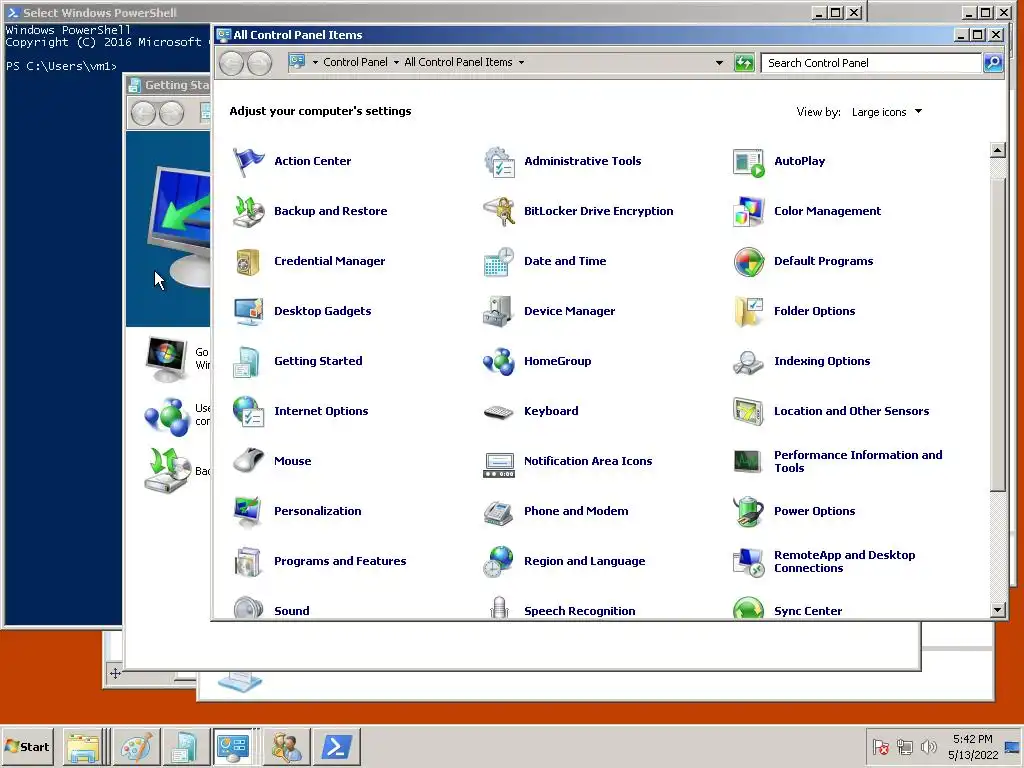
Task: Click the Programs and Features icon
Action: pos(248,562)
